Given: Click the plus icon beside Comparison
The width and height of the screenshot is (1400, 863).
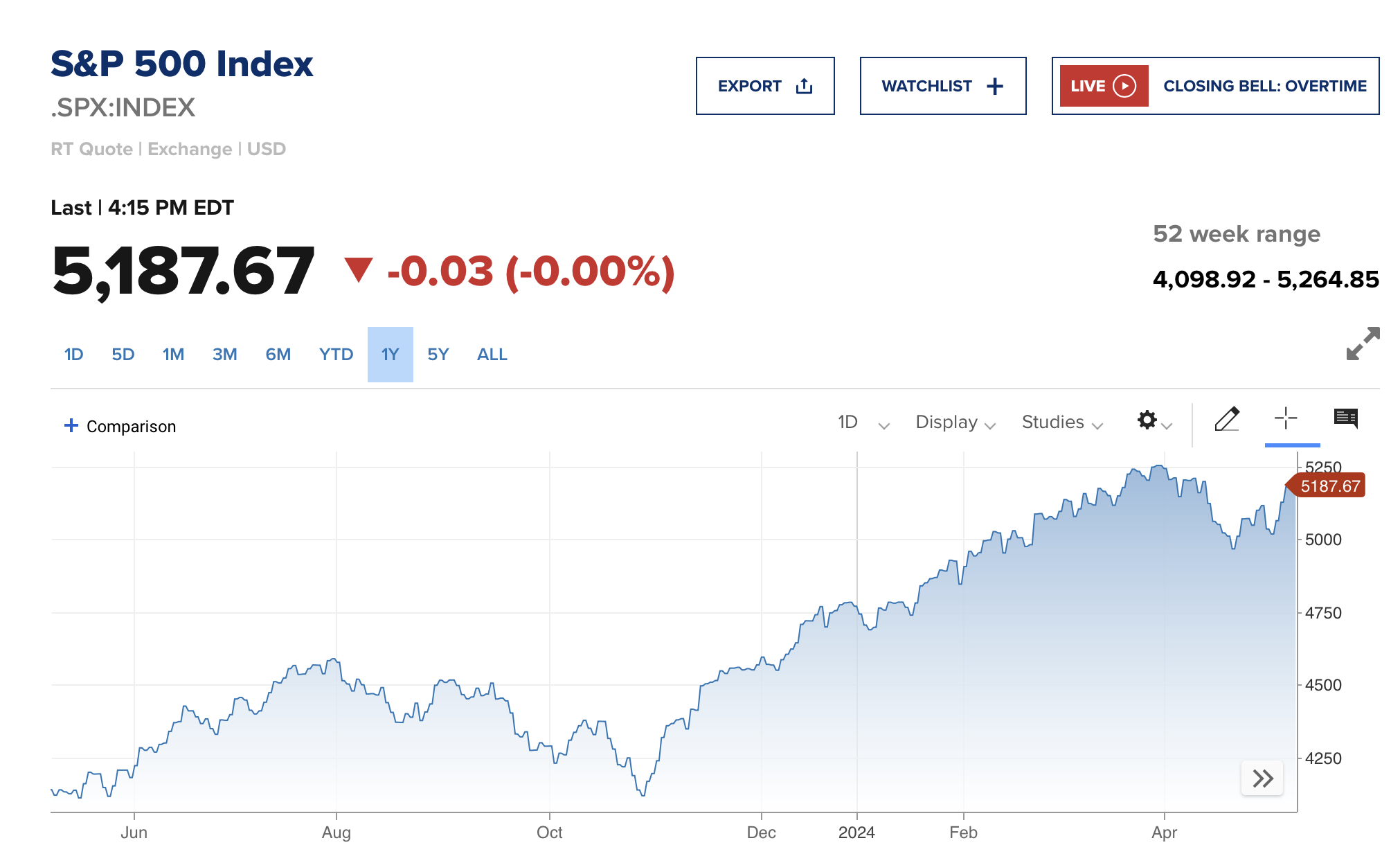Looking at the screenshot, I should [x=71, y=425].
